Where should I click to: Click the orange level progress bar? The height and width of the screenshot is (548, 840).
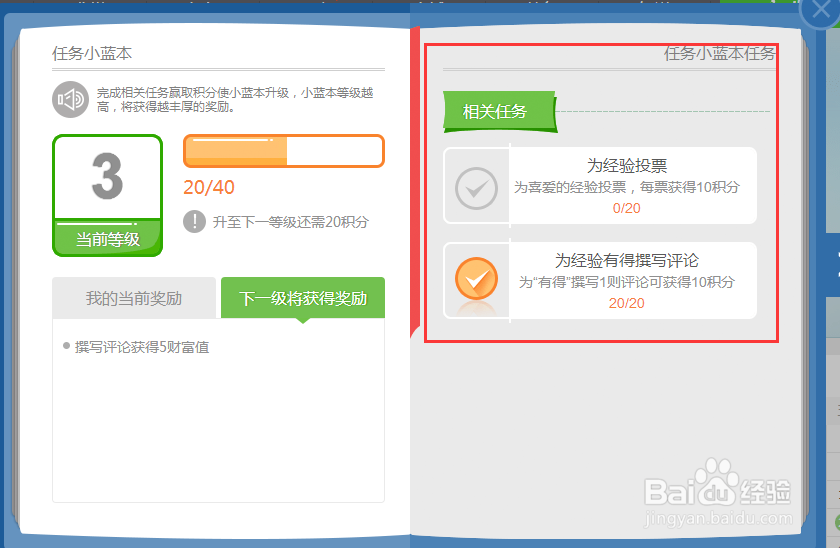(x=284, y=151)
